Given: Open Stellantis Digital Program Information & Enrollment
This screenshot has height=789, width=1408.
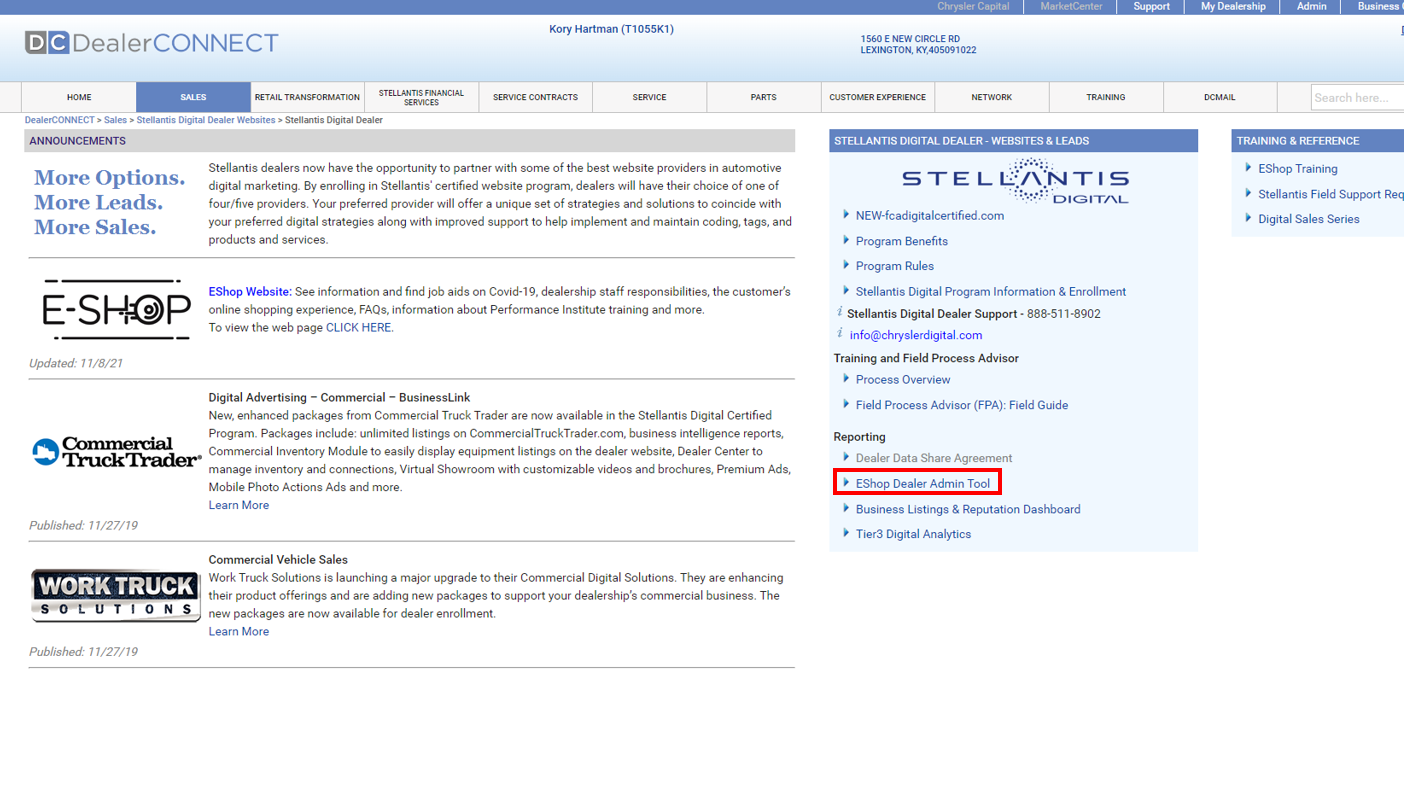Looking at the screenshot, I should [990, 292].
